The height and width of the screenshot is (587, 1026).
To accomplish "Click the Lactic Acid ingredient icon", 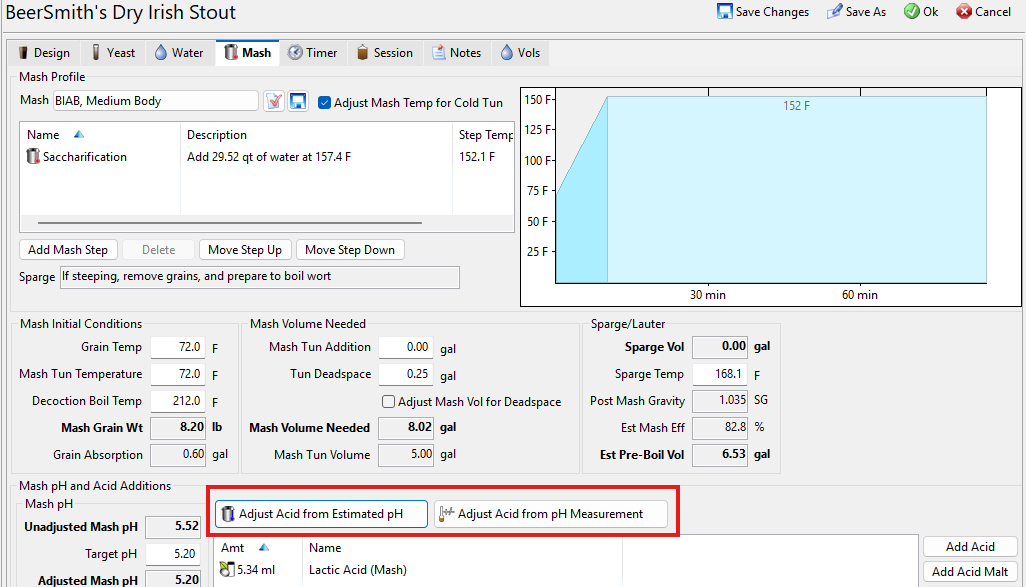I will coord(227,570).
